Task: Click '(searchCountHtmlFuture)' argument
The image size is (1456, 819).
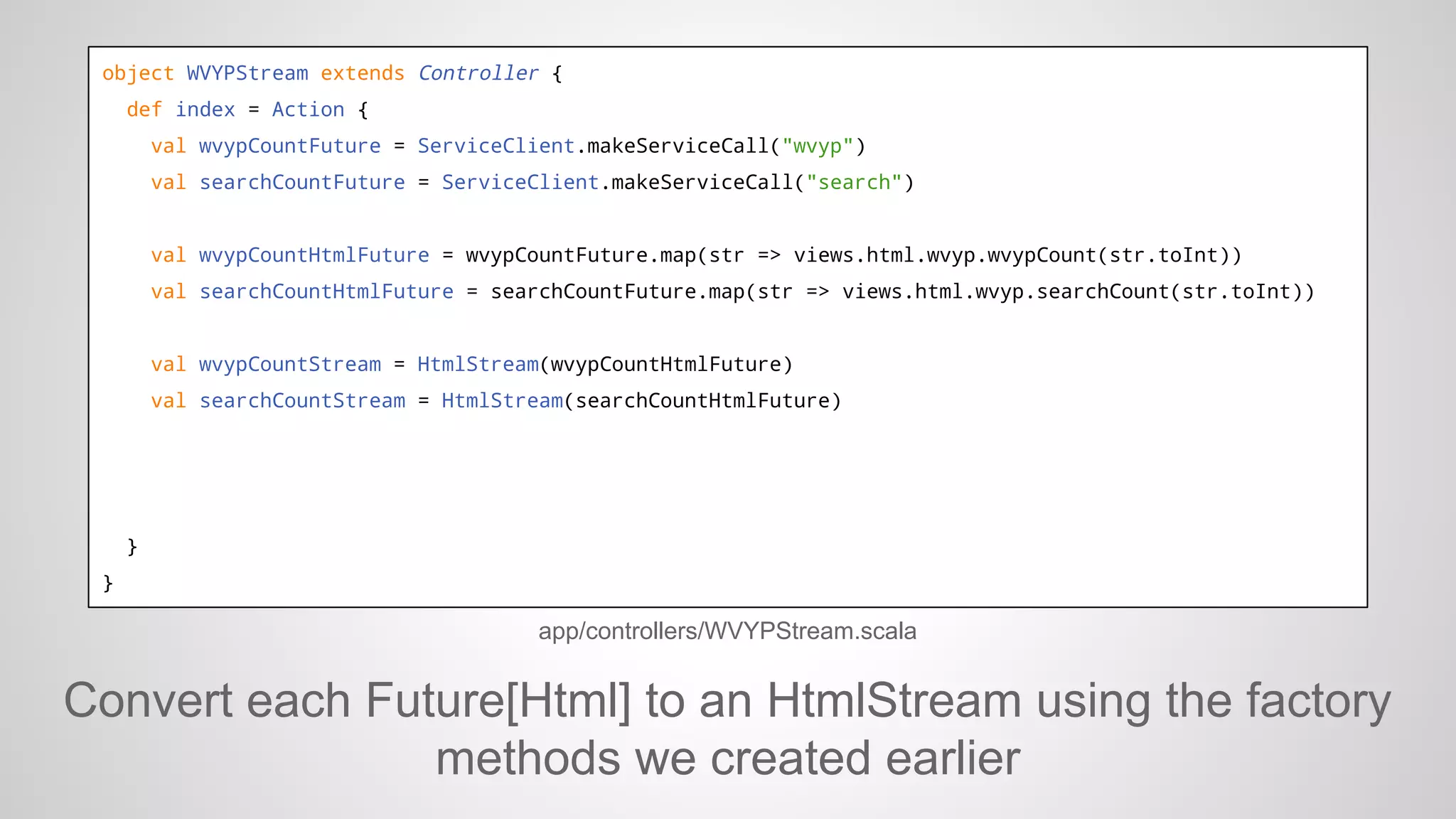Action: tap(702, 401)
